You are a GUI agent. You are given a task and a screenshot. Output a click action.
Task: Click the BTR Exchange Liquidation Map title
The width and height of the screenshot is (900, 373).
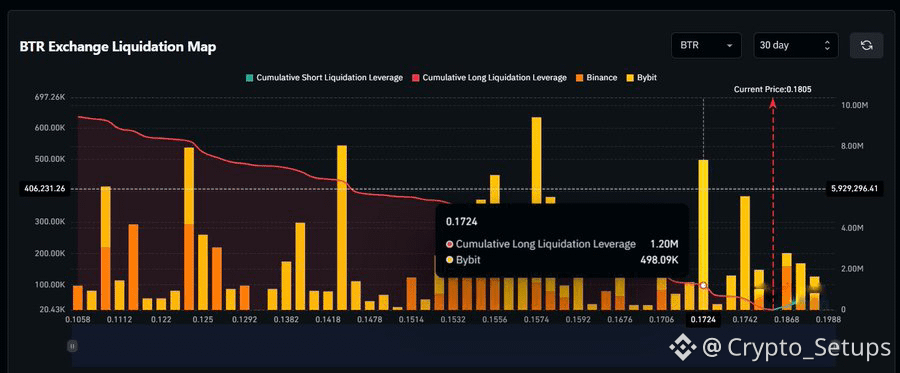[x=118, y=47]
